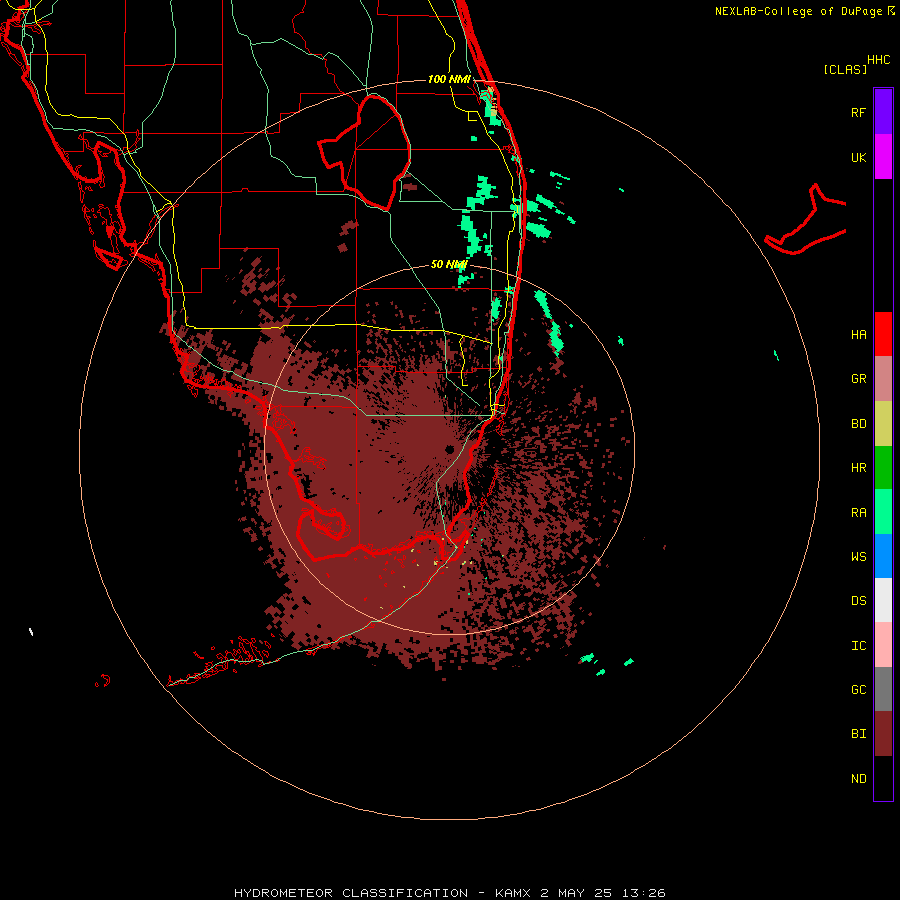
Task: Click the RA legend label
Action: 858,513
